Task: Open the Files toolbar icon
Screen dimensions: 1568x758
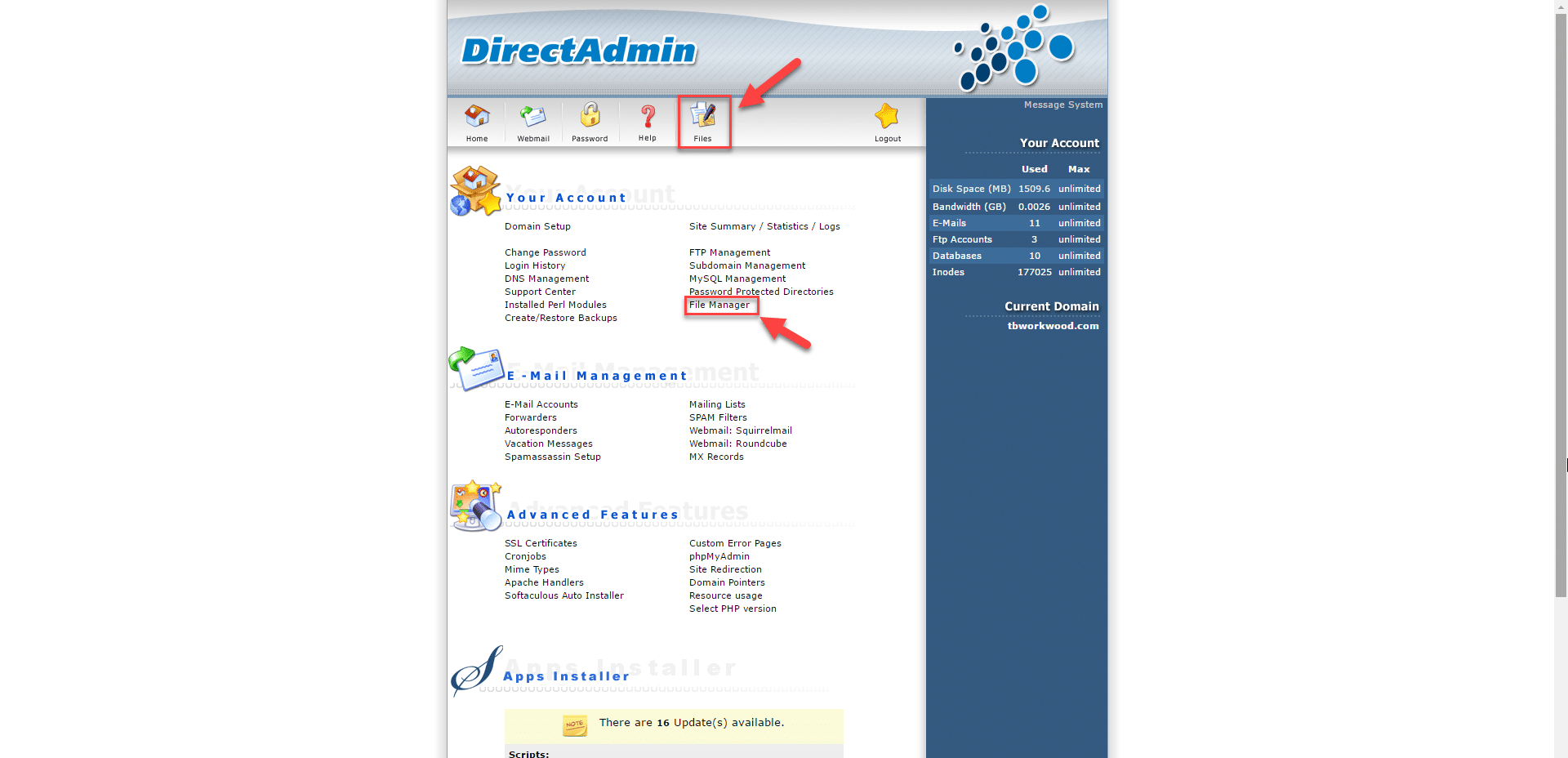Action: [x=703, y=115]
